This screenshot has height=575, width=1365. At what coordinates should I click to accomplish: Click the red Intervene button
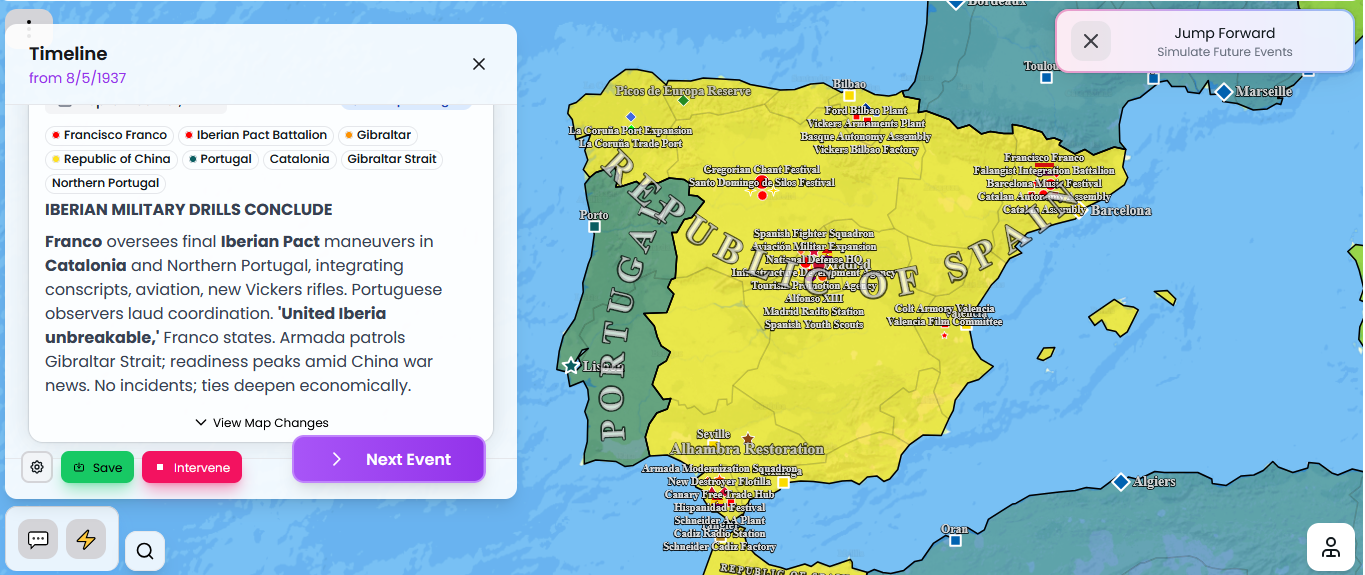192,467
